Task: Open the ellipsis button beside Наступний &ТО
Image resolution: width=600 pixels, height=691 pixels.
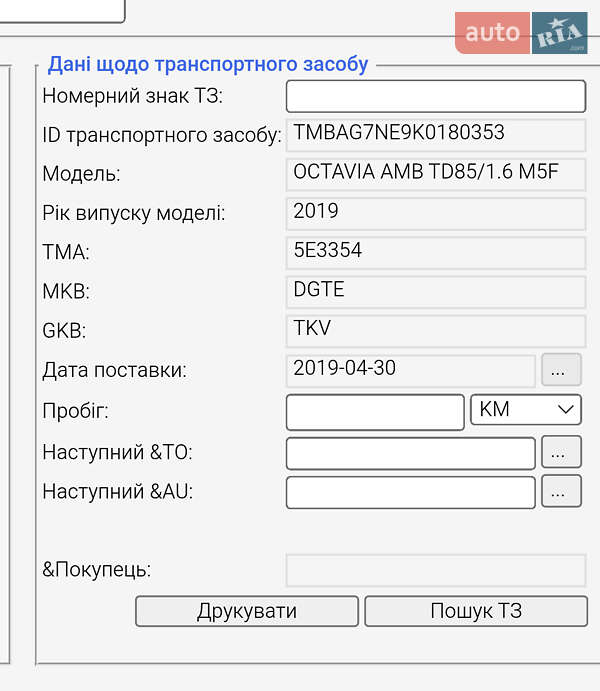Action: (561, 452)
